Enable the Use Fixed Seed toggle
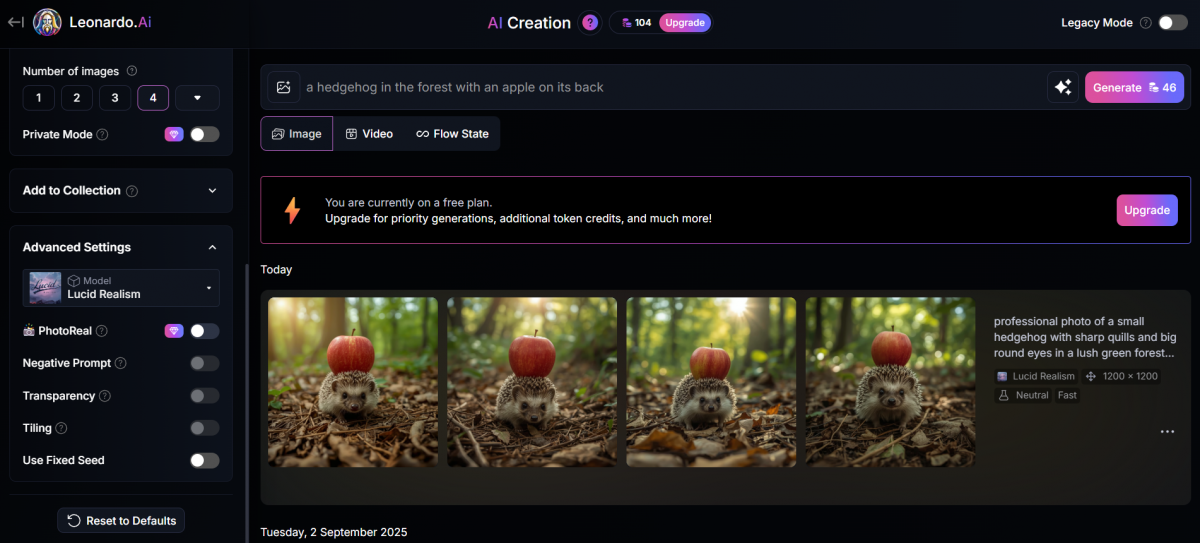 pos(204,460)
